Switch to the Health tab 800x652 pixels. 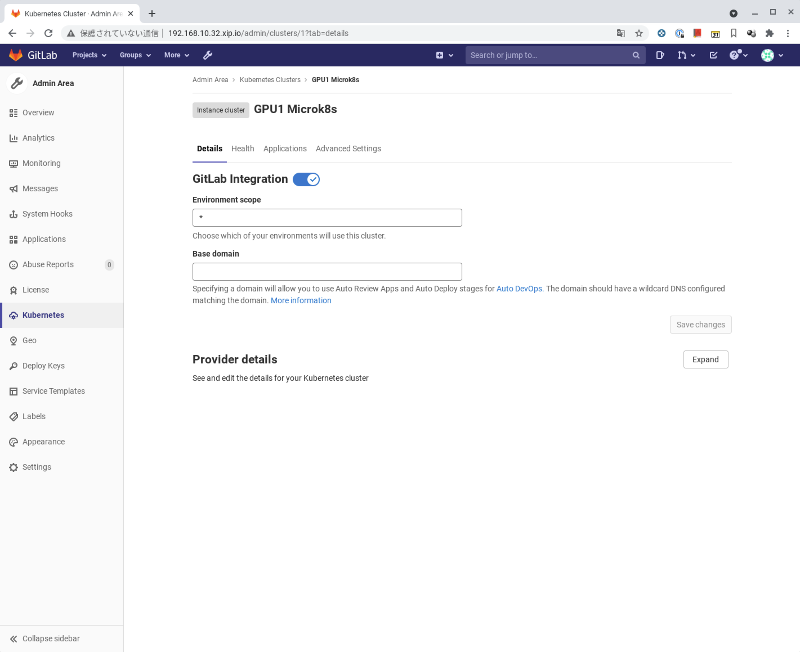[242, 148]
